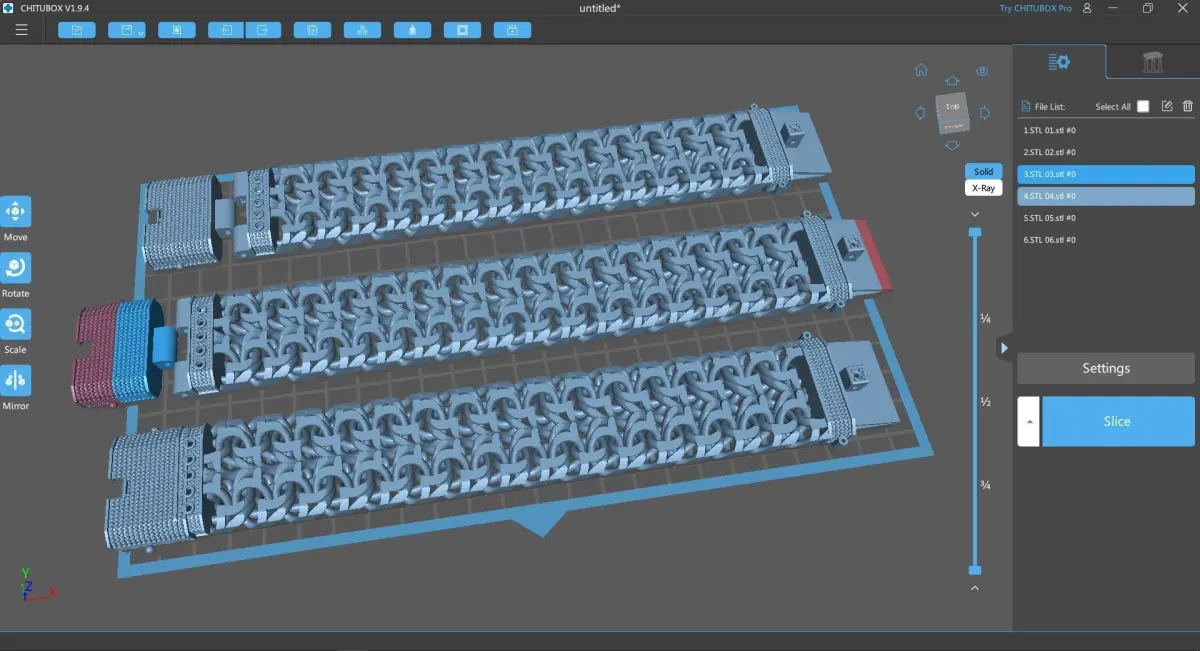
Task: Click the Open File toolbar icon
Action: pyautogui.click(x=77, y=30)
